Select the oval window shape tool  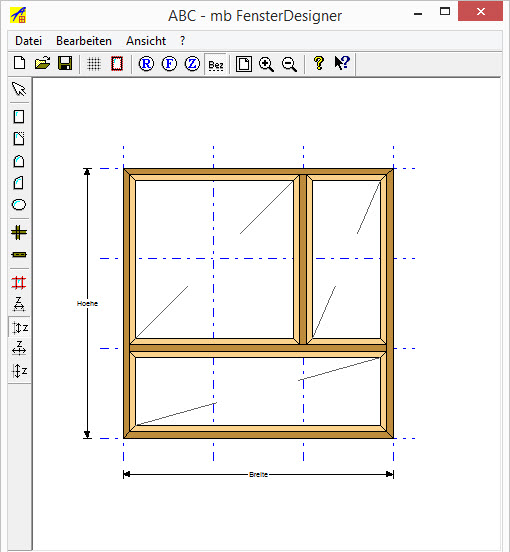19,205
